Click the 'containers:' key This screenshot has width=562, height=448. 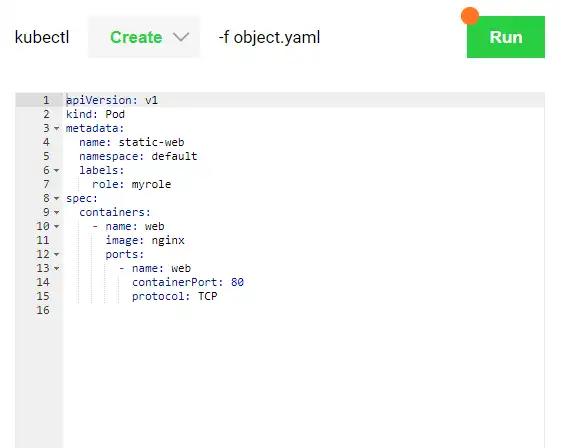(x=115, y=212)
